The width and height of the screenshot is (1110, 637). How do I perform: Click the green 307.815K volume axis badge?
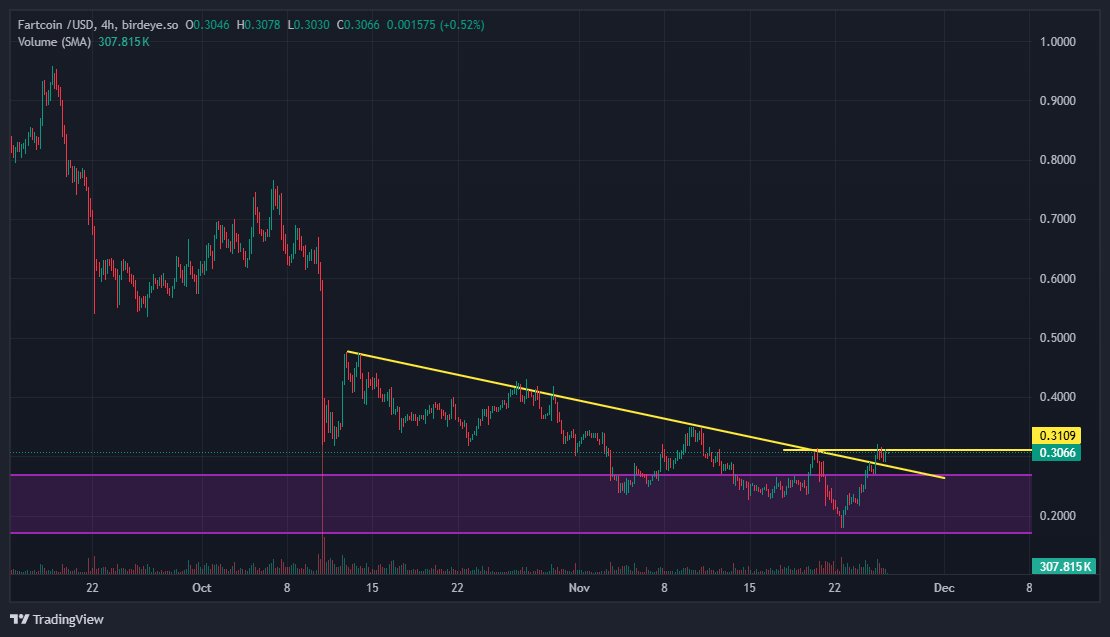click(1062, 566)
